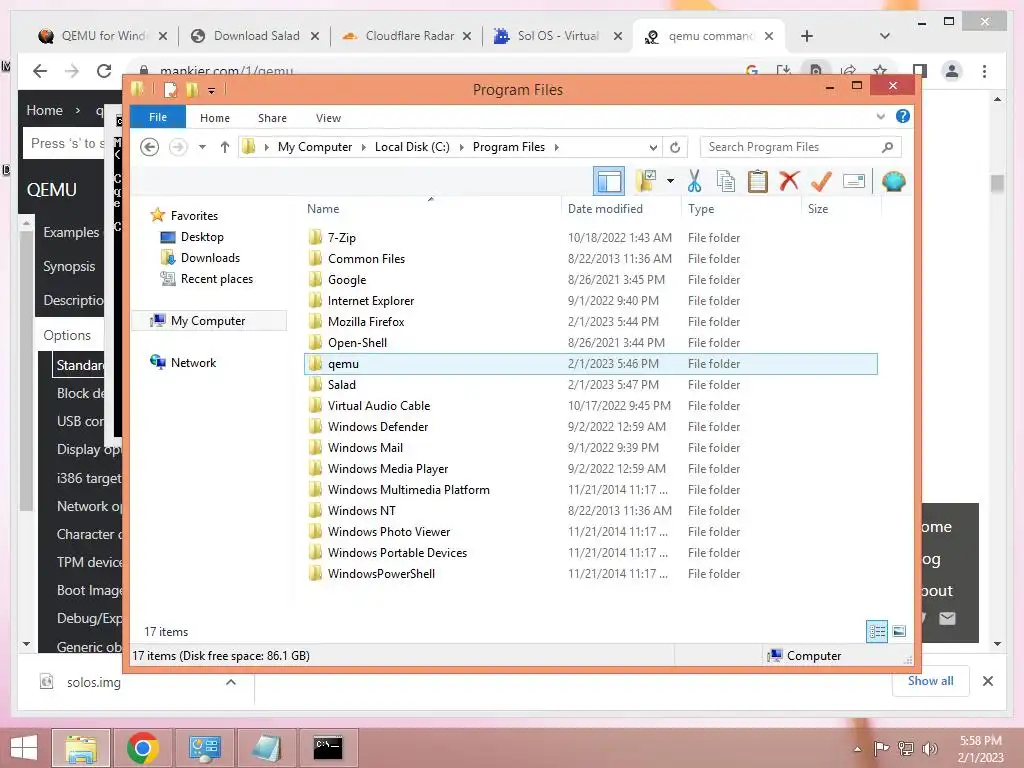1024x768 pixels.
Task: Open Windows Start button on taskbar
Action: (x=24, y=748)
